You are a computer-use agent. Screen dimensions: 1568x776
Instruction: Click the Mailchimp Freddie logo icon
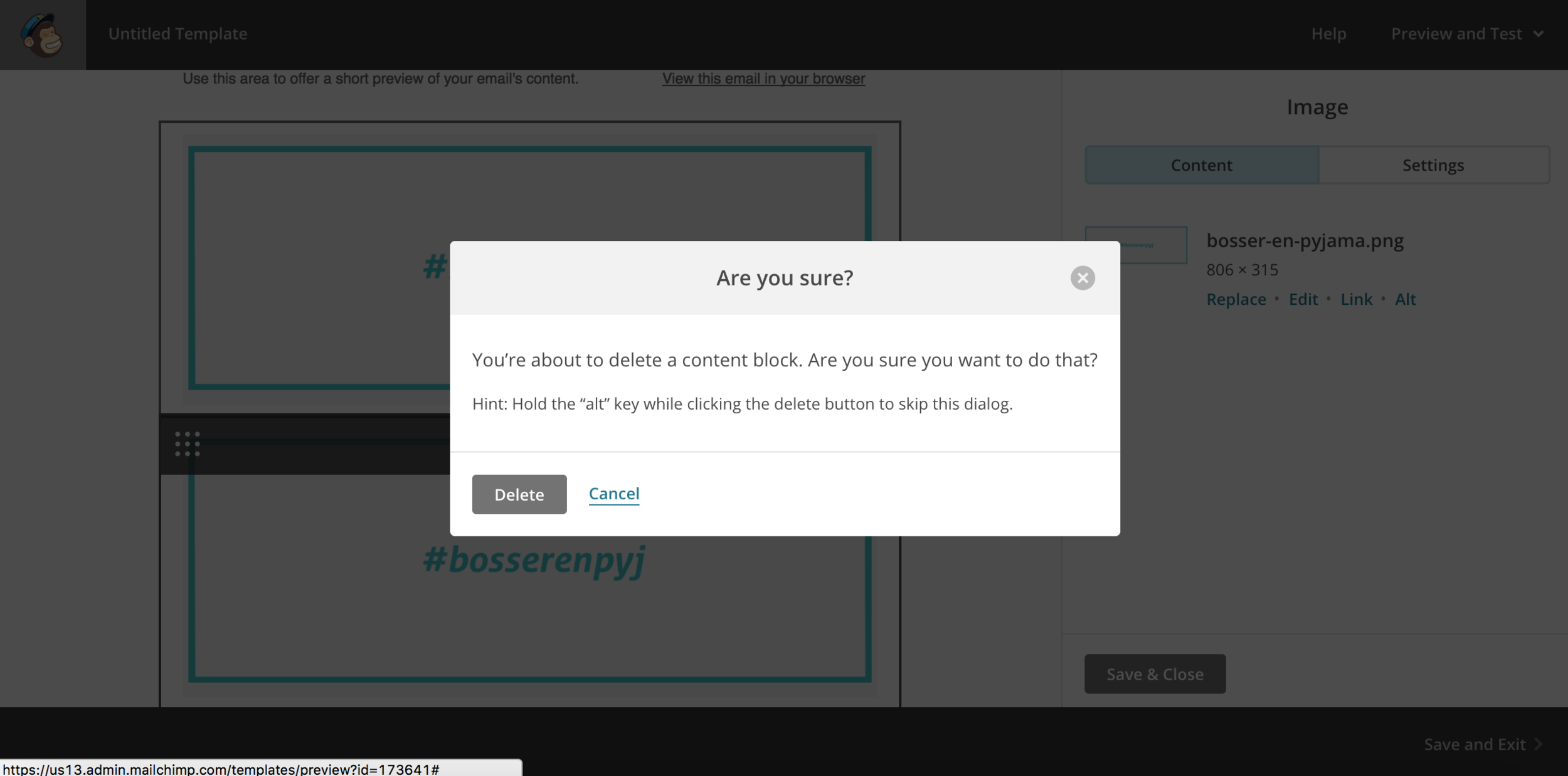[43, 35]
